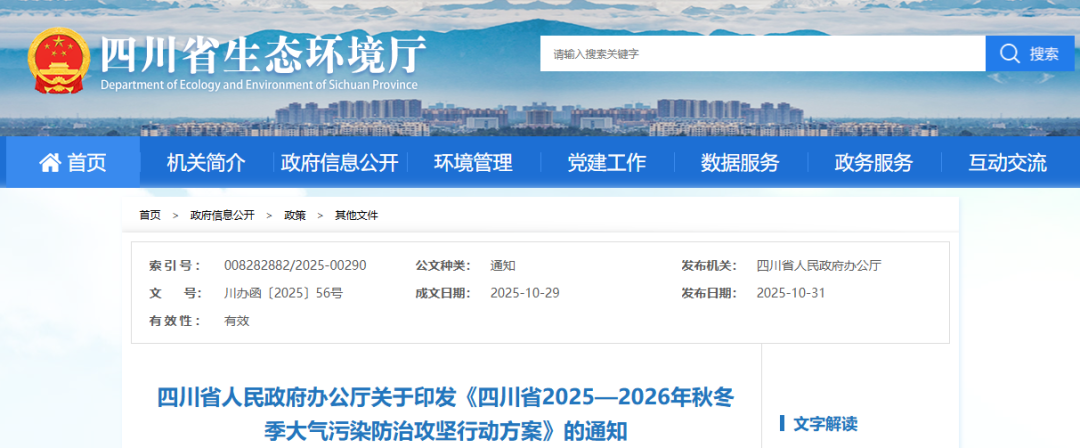The height and width of the screenshot is (448, 1080).
Task: Click the 发布日期 label
Action: tap(709, 294)
